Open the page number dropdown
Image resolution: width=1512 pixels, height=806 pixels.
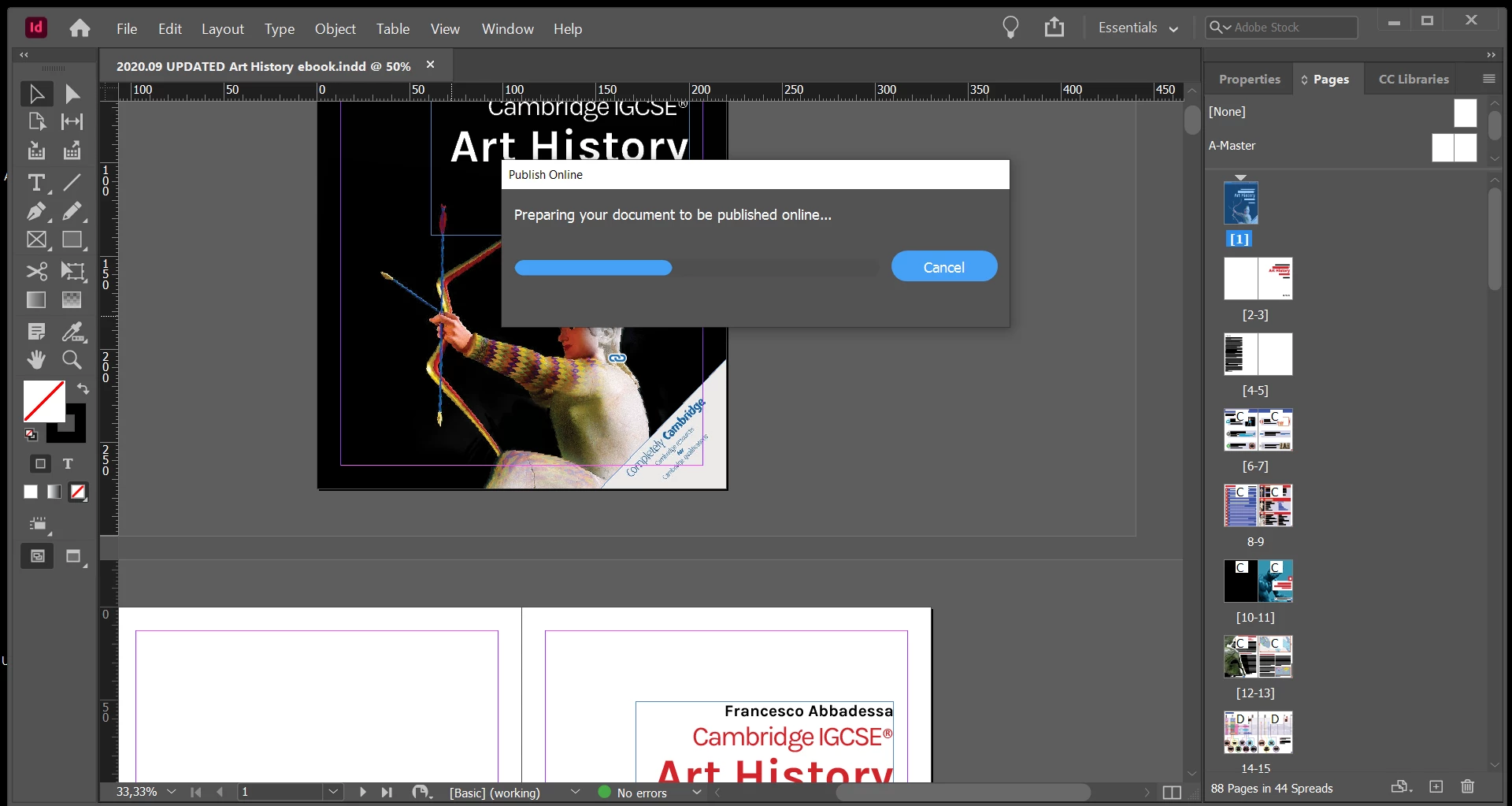333,791
